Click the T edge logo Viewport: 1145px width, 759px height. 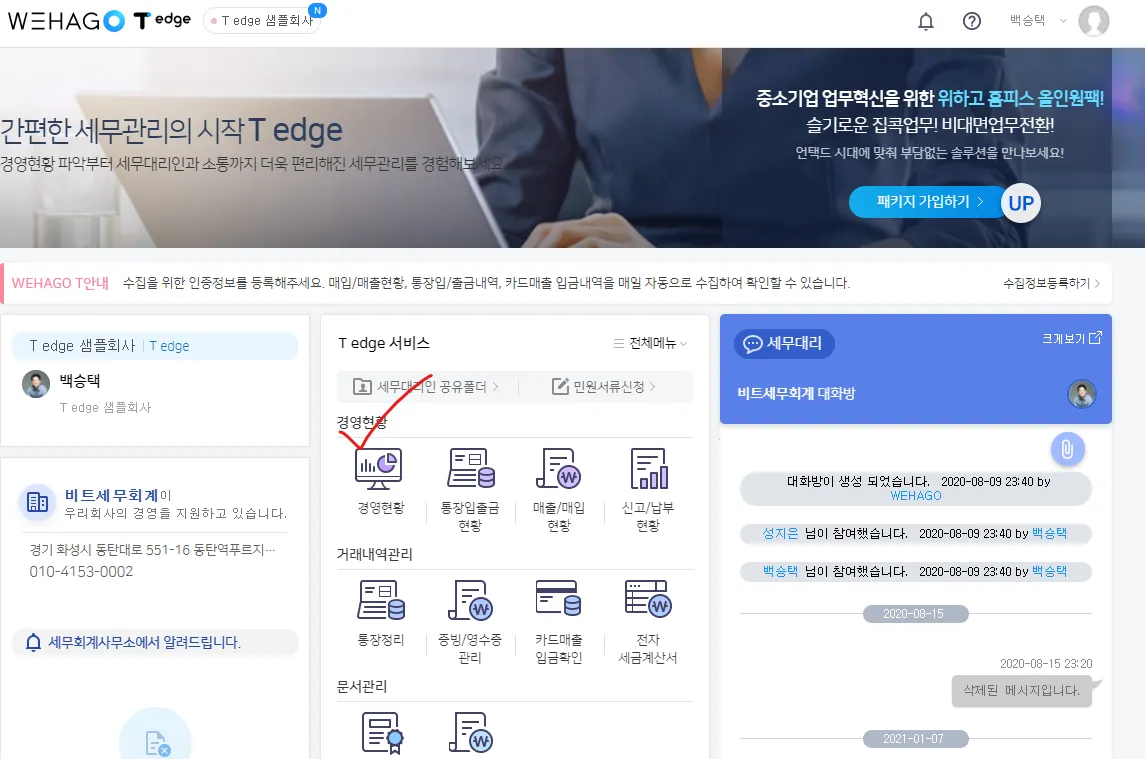[x=162, y=20]
